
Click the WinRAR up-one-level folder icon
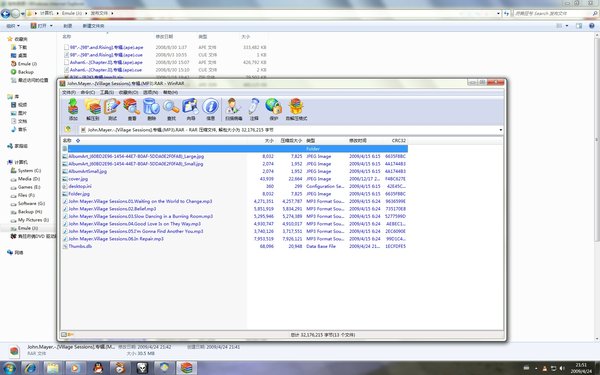point(68,130)
